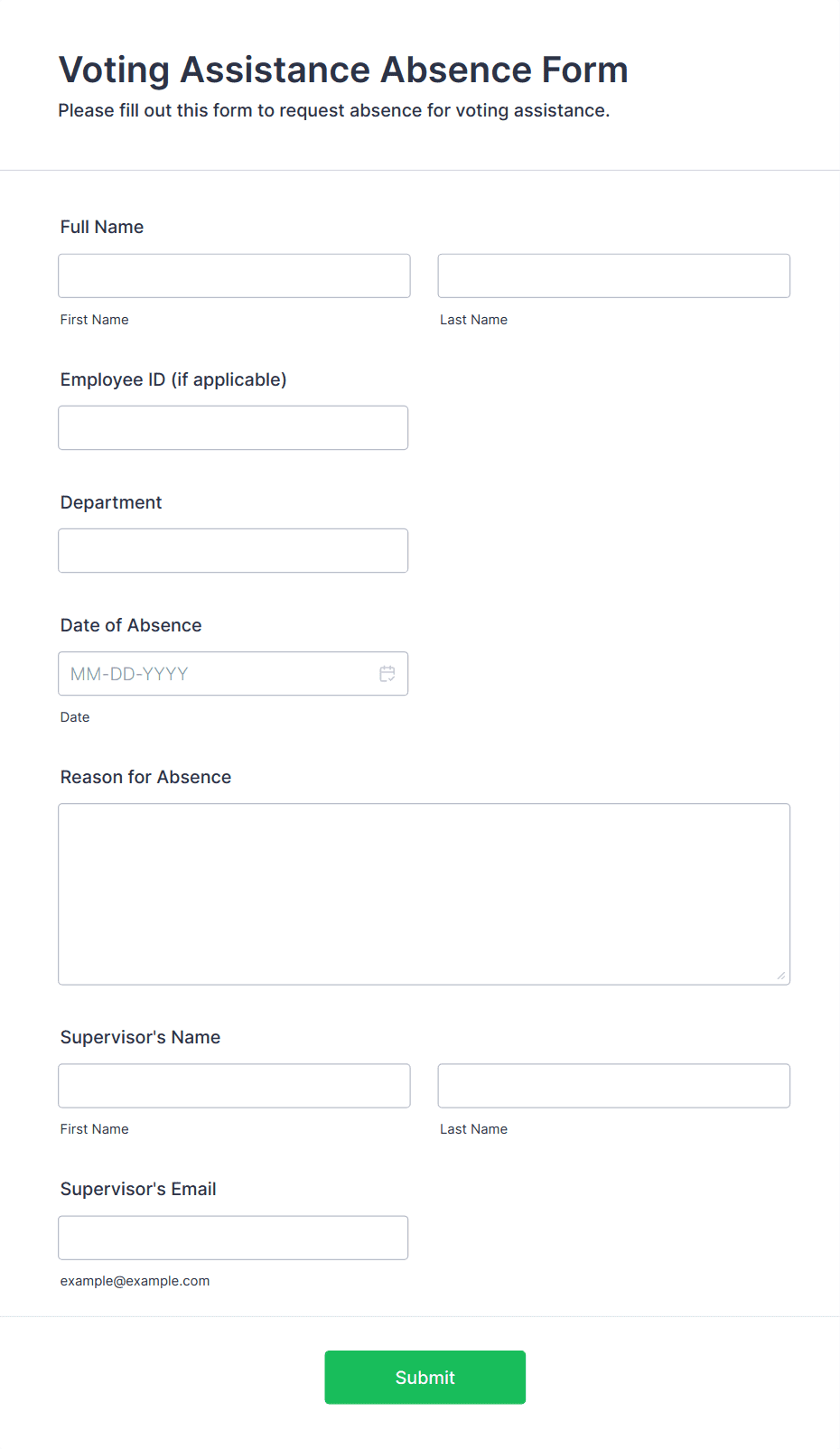Click the Voting Assistance Absence Form heading
Image resolution: width=840 pixels, height=1449 pixels.
coord(343,70)
